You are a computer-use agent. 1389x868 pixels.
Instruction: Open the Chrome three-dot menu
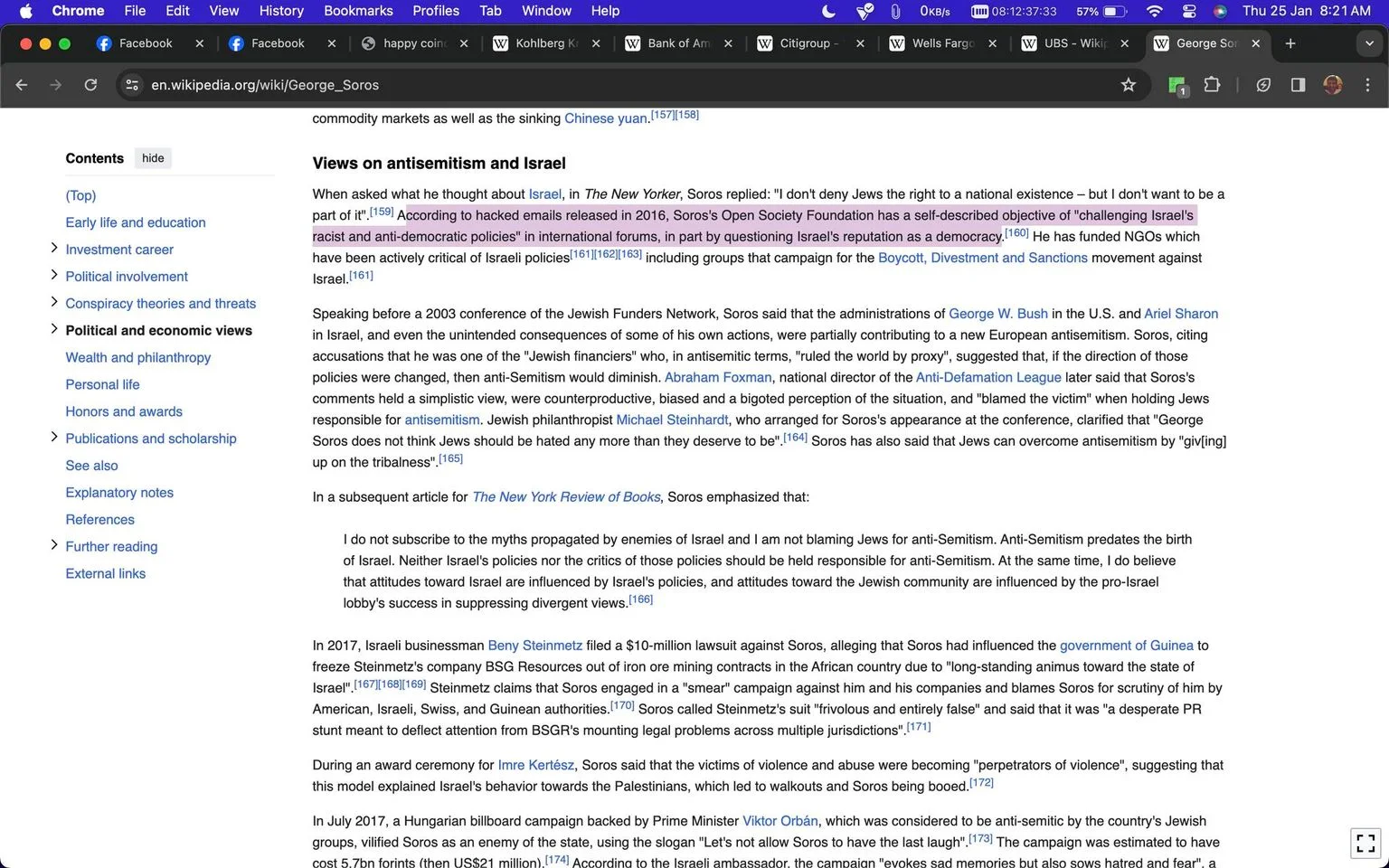1367,85
